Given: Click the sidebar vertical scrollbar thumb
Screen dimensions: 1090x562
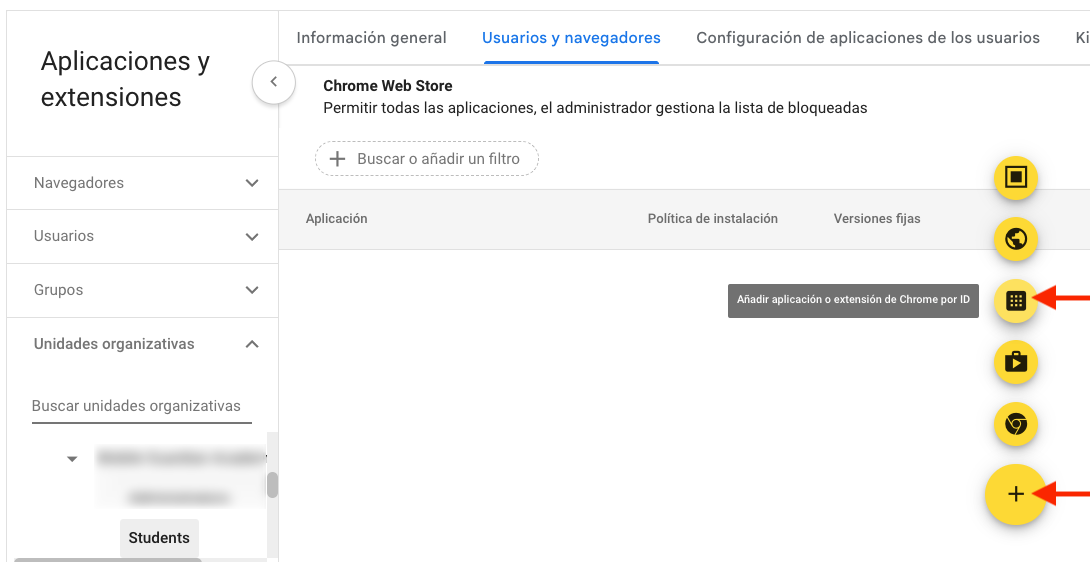Looking at the screenshot, I should coord(272,485).
